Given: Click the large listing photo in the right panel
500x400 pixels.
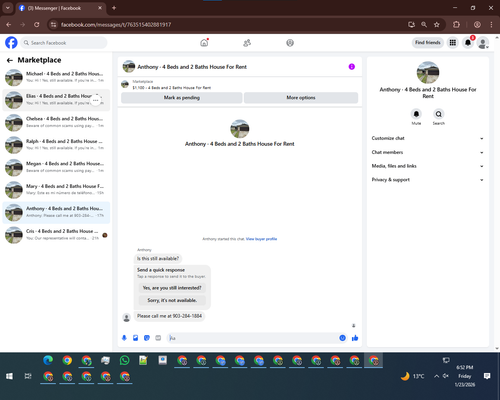Looking at the screenshot, I should click(x=428, y=72).
